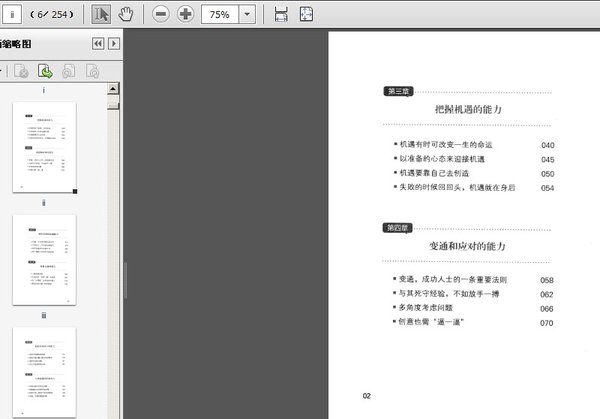Click the 75% zoom value field
This screenshot has height=419, width=600.
click(219, 14)
